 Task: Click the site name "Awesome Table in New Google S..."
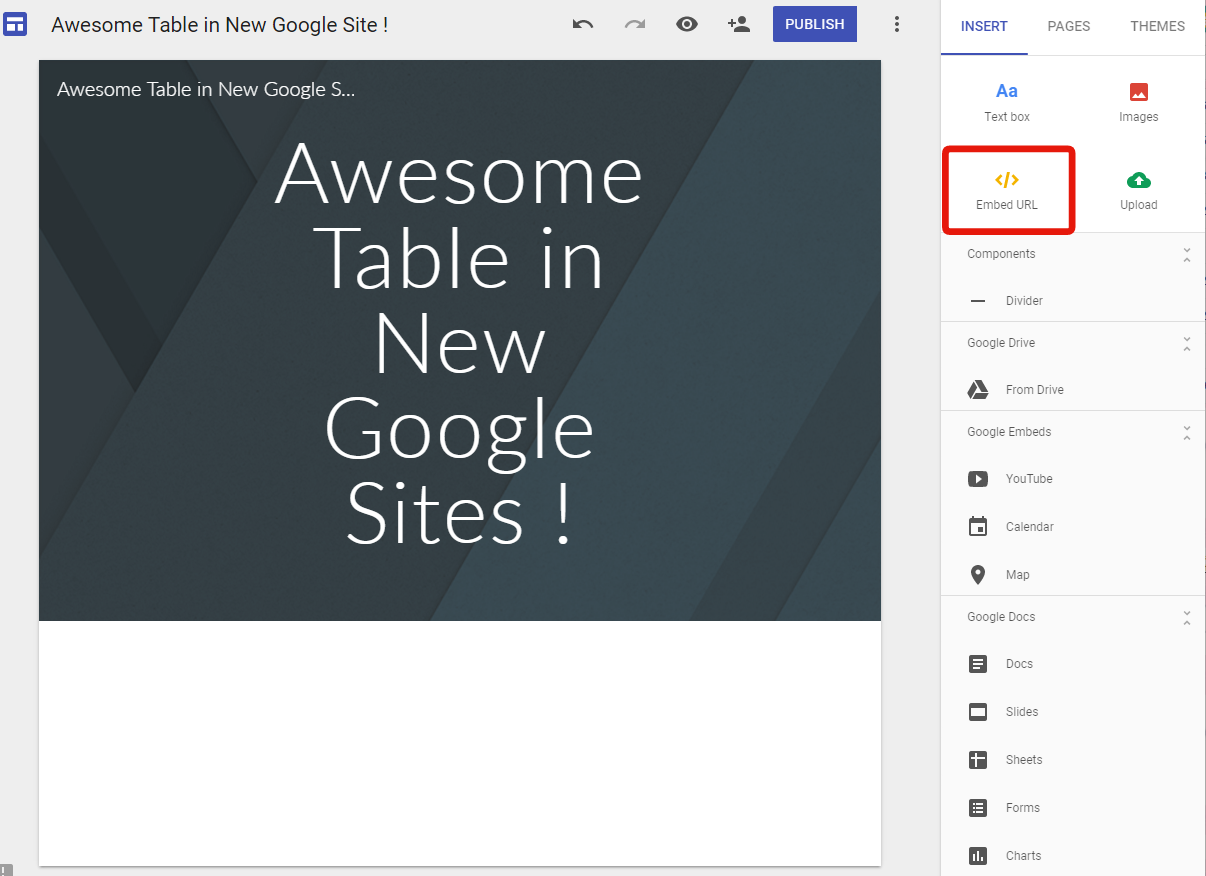click(x=206, y=89)
